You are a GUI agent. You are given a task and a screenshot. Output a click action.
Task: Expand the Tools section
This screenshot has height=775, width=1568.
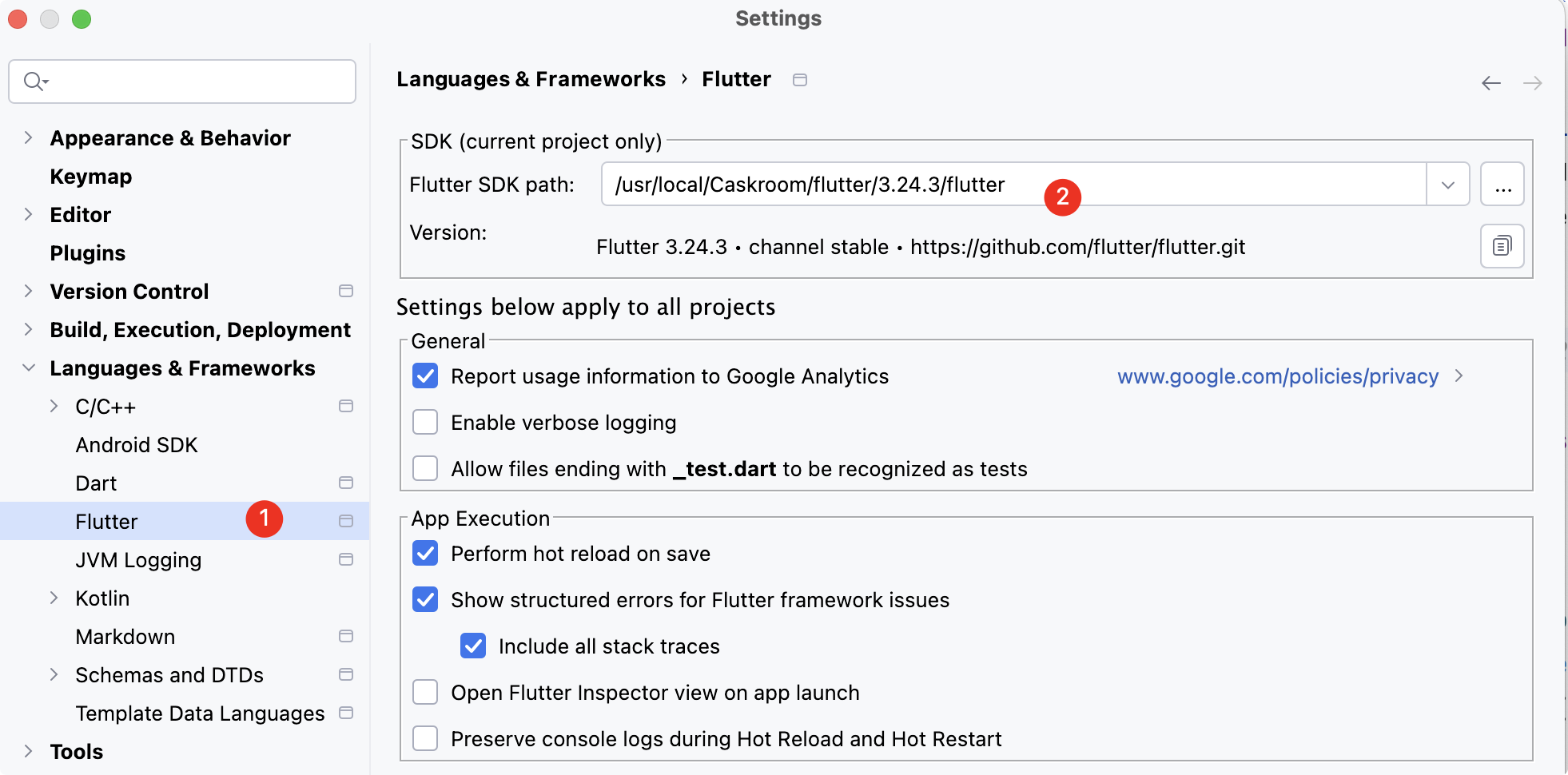[x=29, y=752]
